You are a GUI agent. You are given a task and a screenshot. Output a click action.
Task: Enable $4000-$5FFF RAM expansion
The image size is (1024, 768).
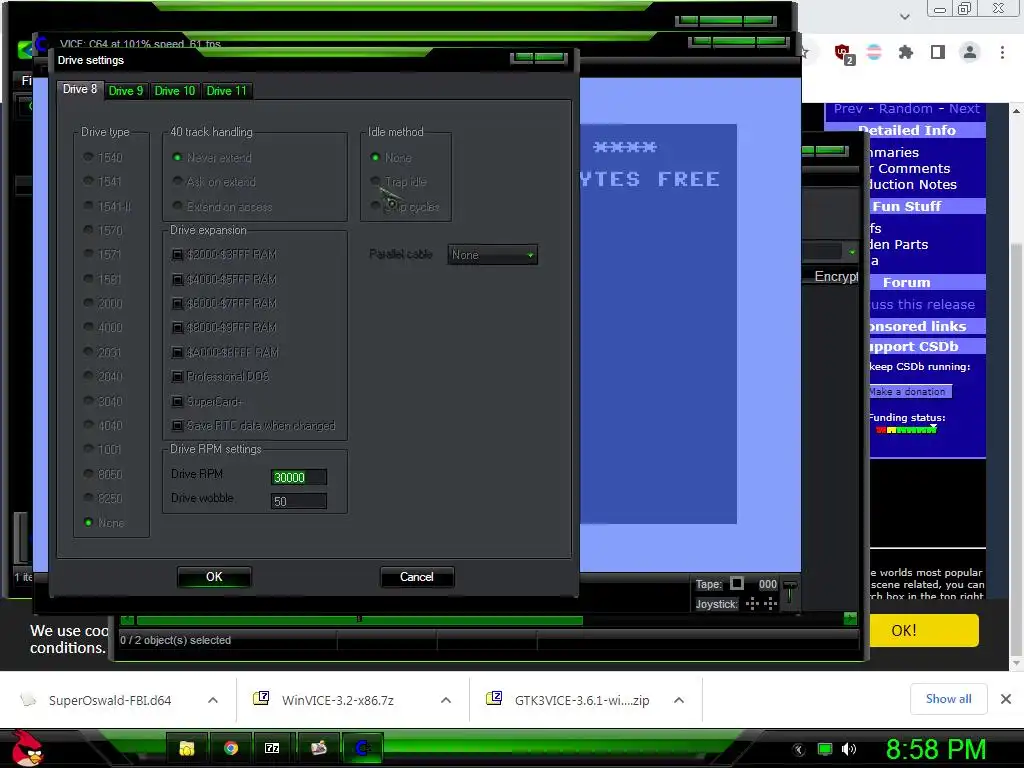pyautogui.click(x=224, y=280)
